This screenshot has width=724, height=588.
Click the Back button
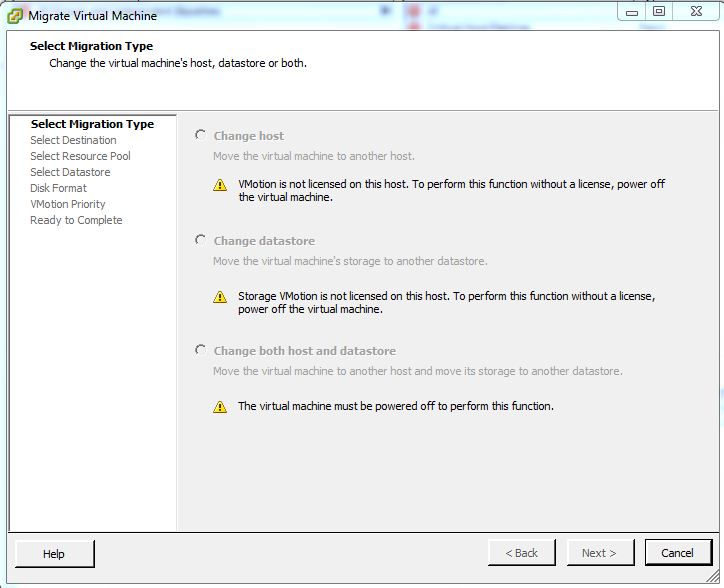pyautogui.click(x=521, y=553)
